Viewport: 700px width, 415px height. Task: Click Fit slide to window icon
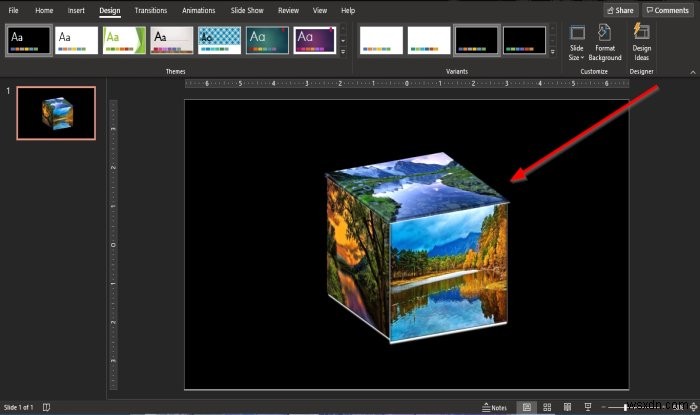[693, 407]
